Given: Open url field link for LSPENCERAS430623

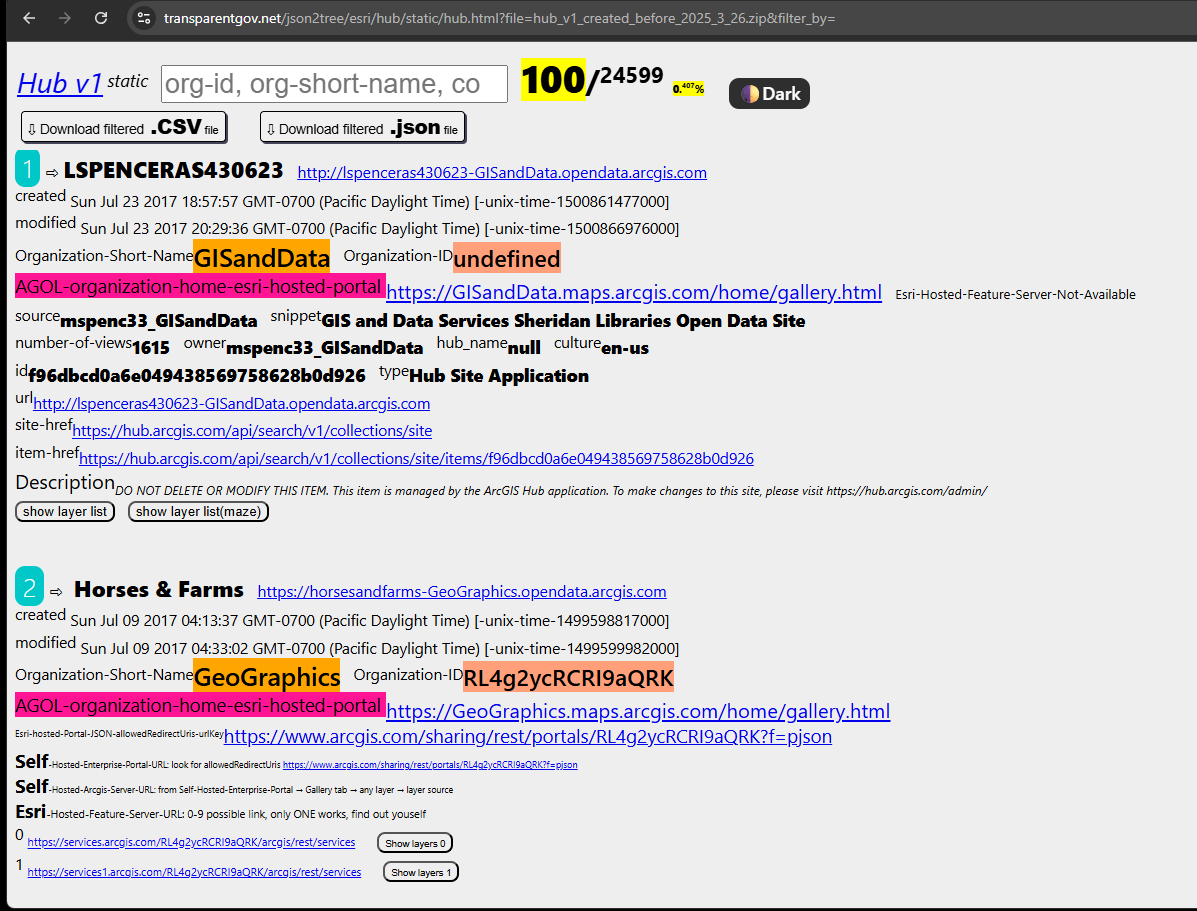Looking at the screenshot, I should [x=231, y=403].
